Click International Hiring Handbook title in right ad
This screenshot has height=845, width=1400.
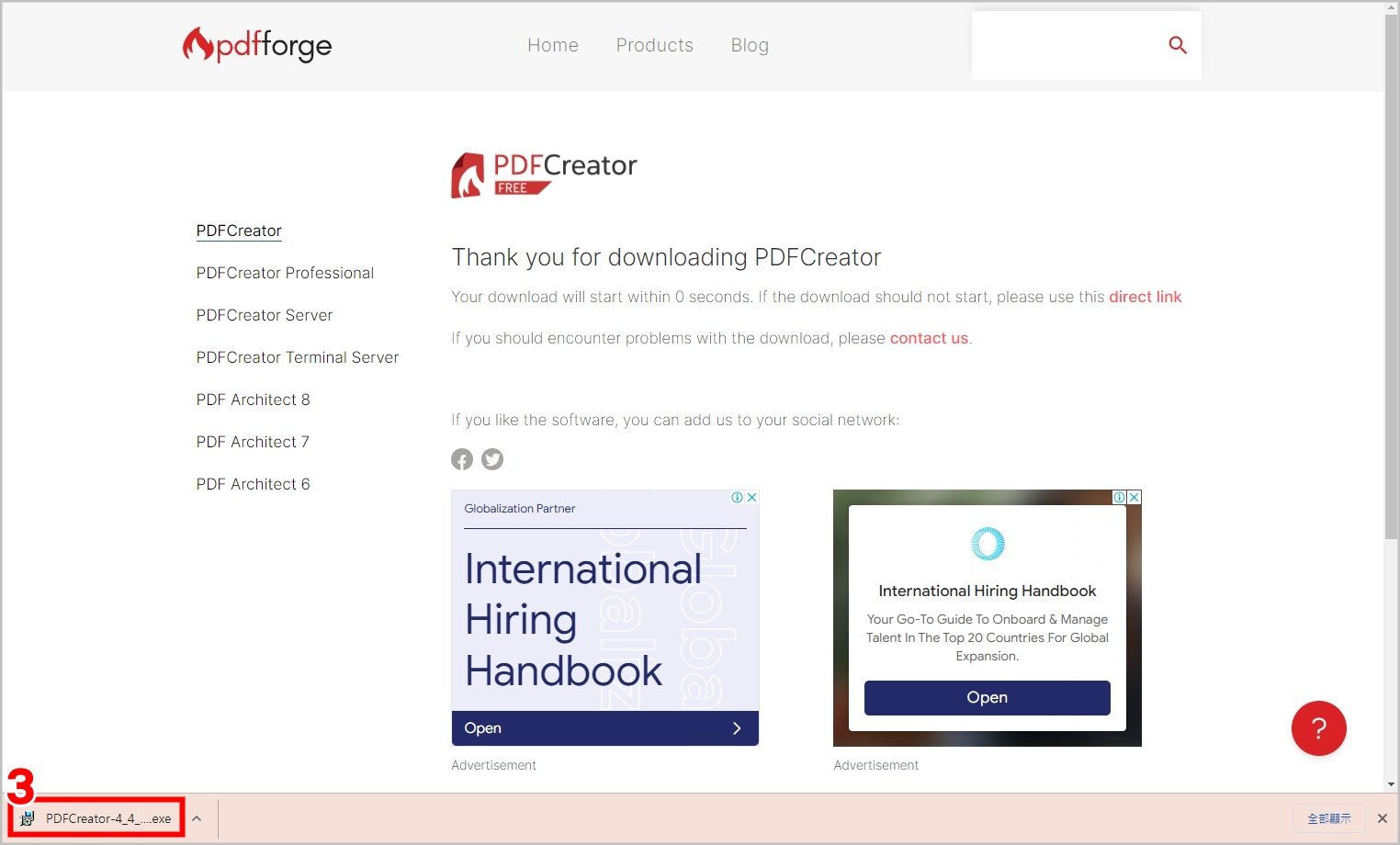(x=988, y=591)
